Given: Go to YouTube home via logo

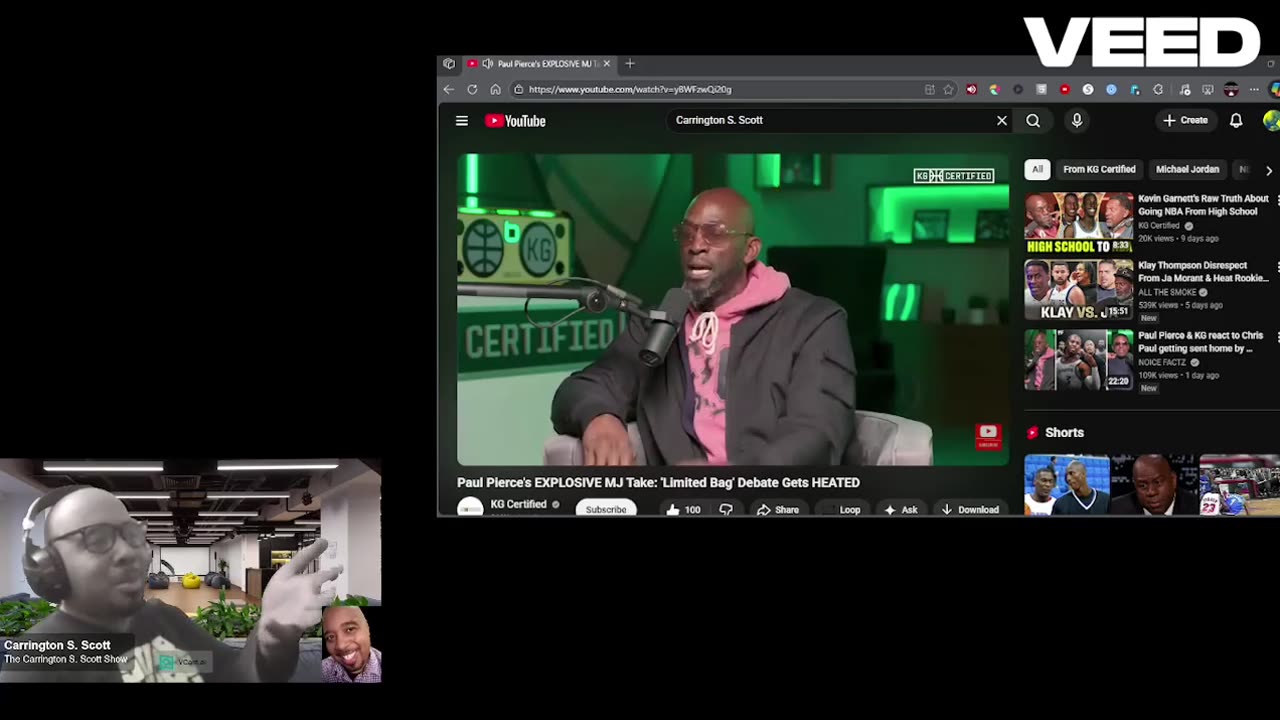Looking at the screenshot, I should [516, 121].
